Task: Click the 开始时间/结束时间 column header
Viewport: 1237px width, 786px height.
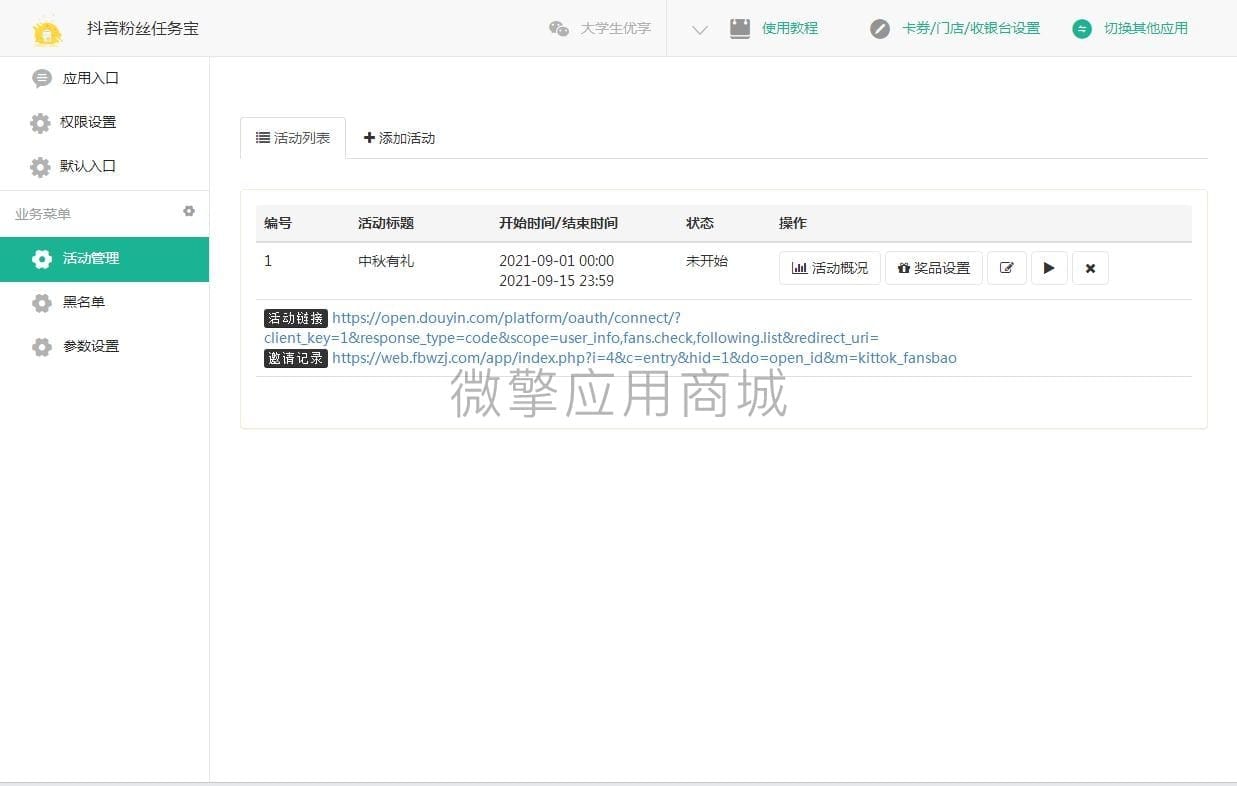Action: (558, 223)
